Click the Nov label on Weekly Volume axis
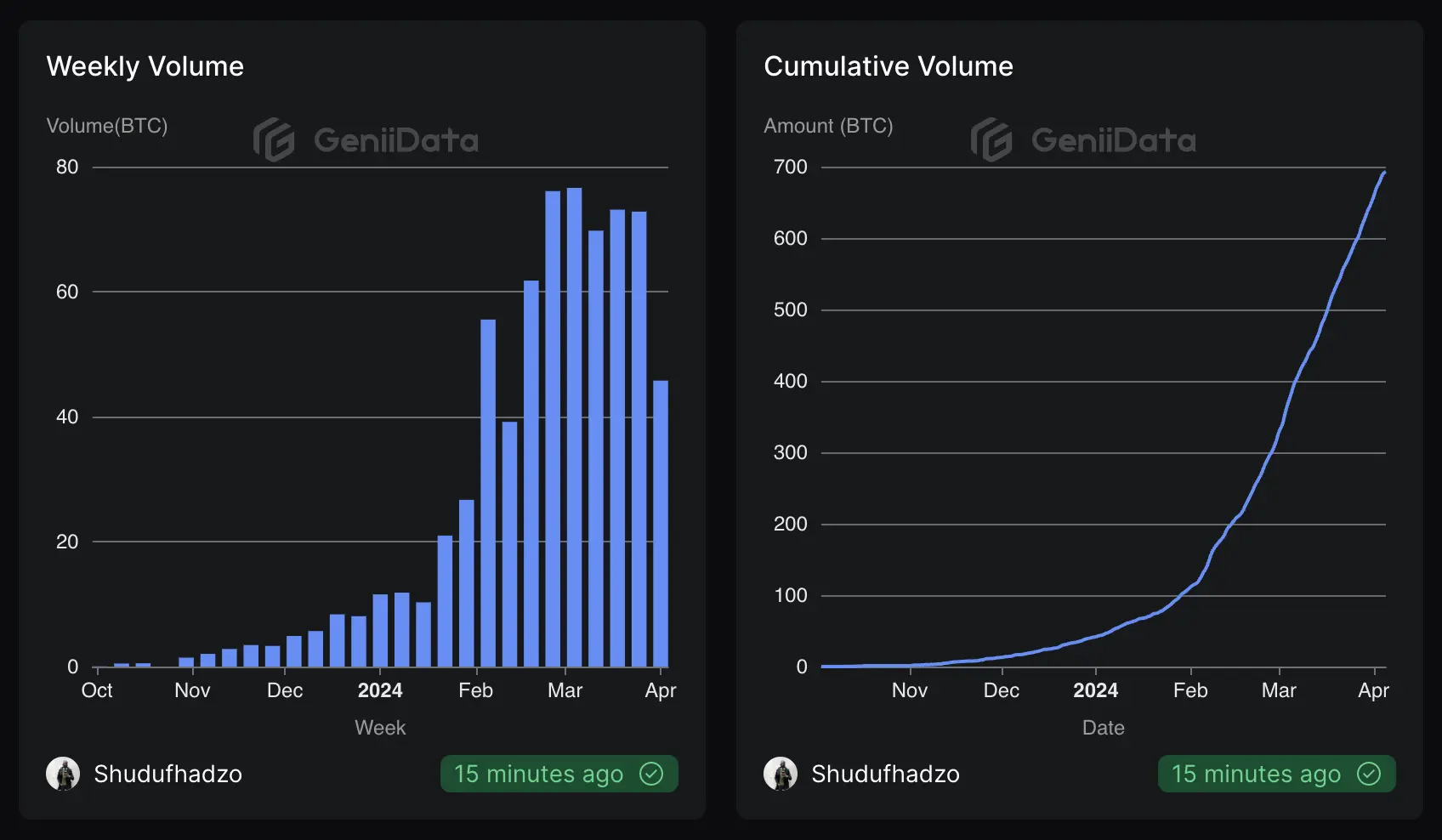The image size is (1442, 840). (x=192, y=690)
